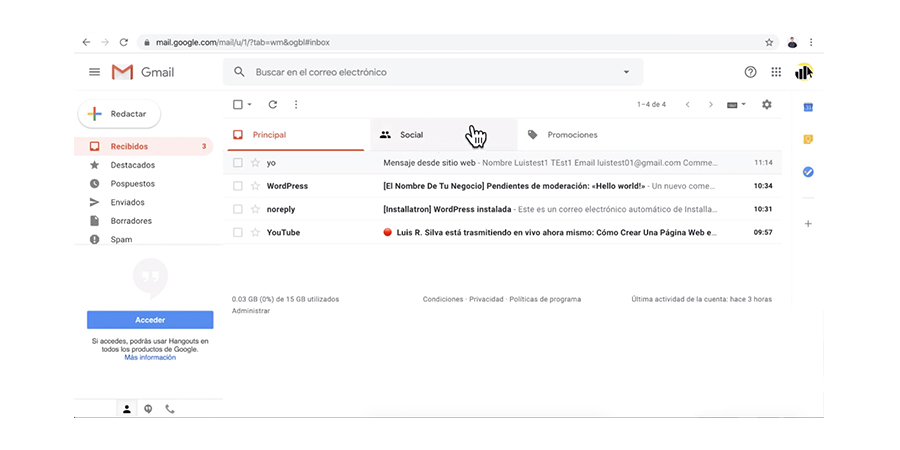900x450 pixels.
Task: Switch to the Promociones tab
Action: [x=591, y=135]
